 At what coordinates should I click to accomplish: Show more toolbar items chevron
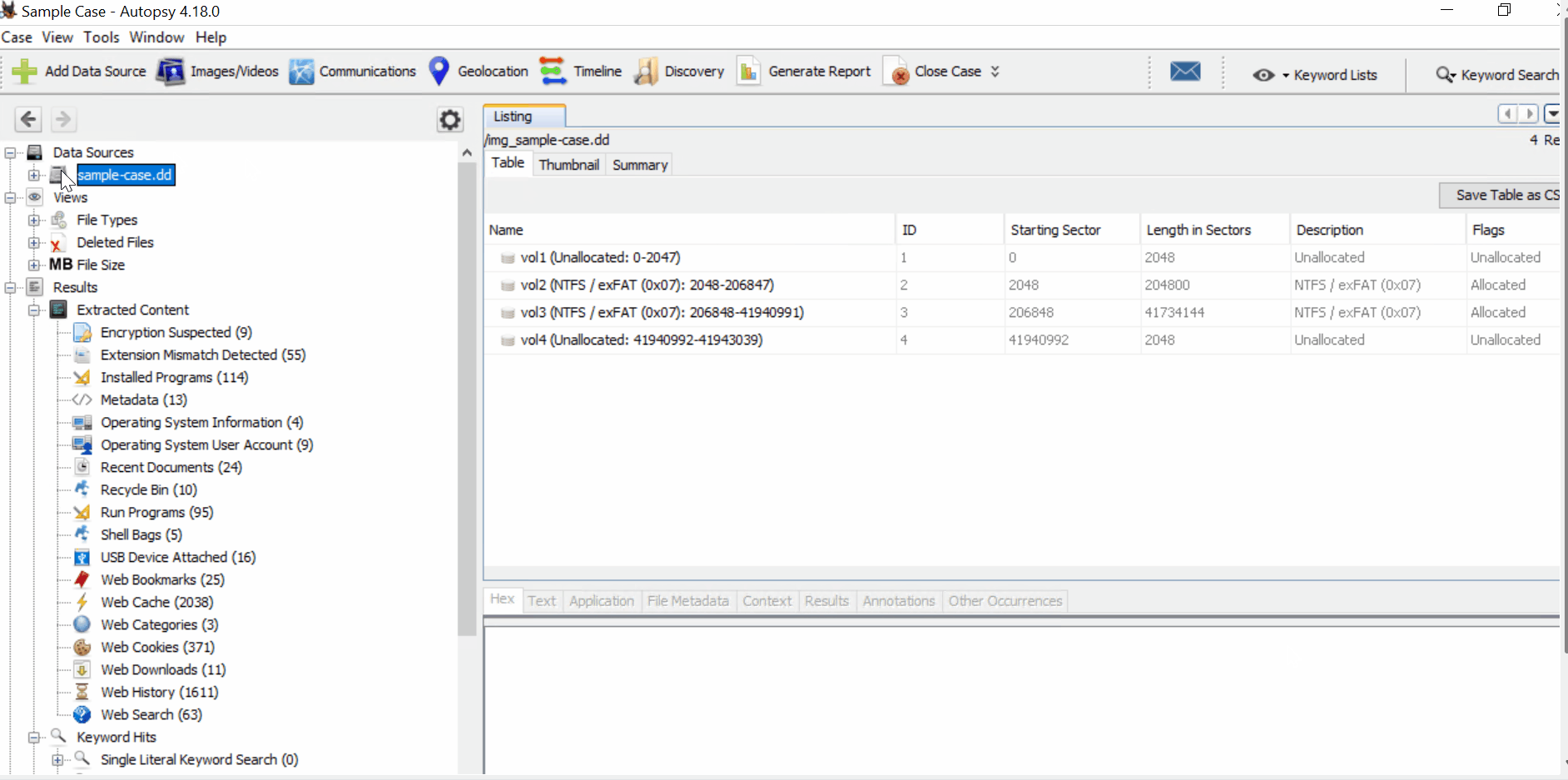tap(995, 72)
